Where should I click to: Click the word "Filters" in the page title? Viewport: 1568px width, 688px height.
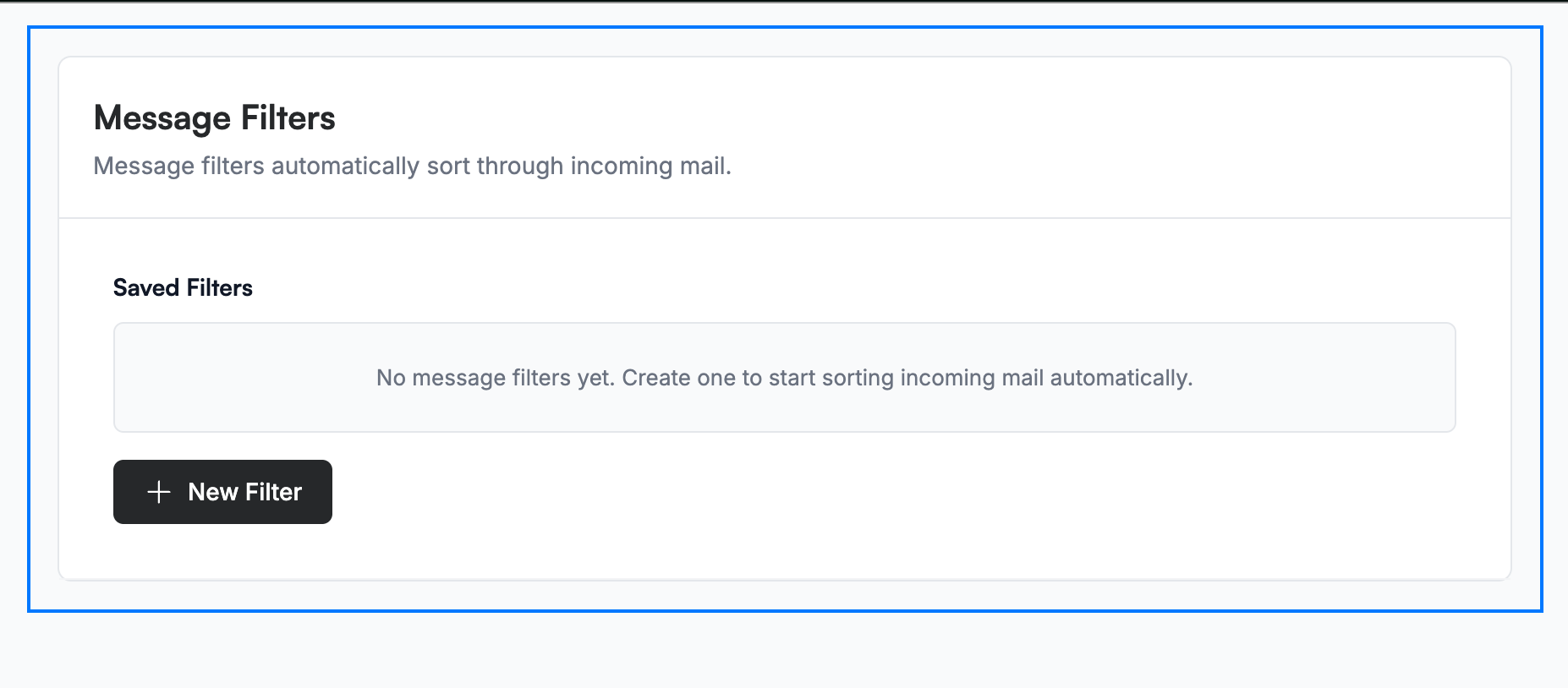pyautogui.click(x=288, y=118)
